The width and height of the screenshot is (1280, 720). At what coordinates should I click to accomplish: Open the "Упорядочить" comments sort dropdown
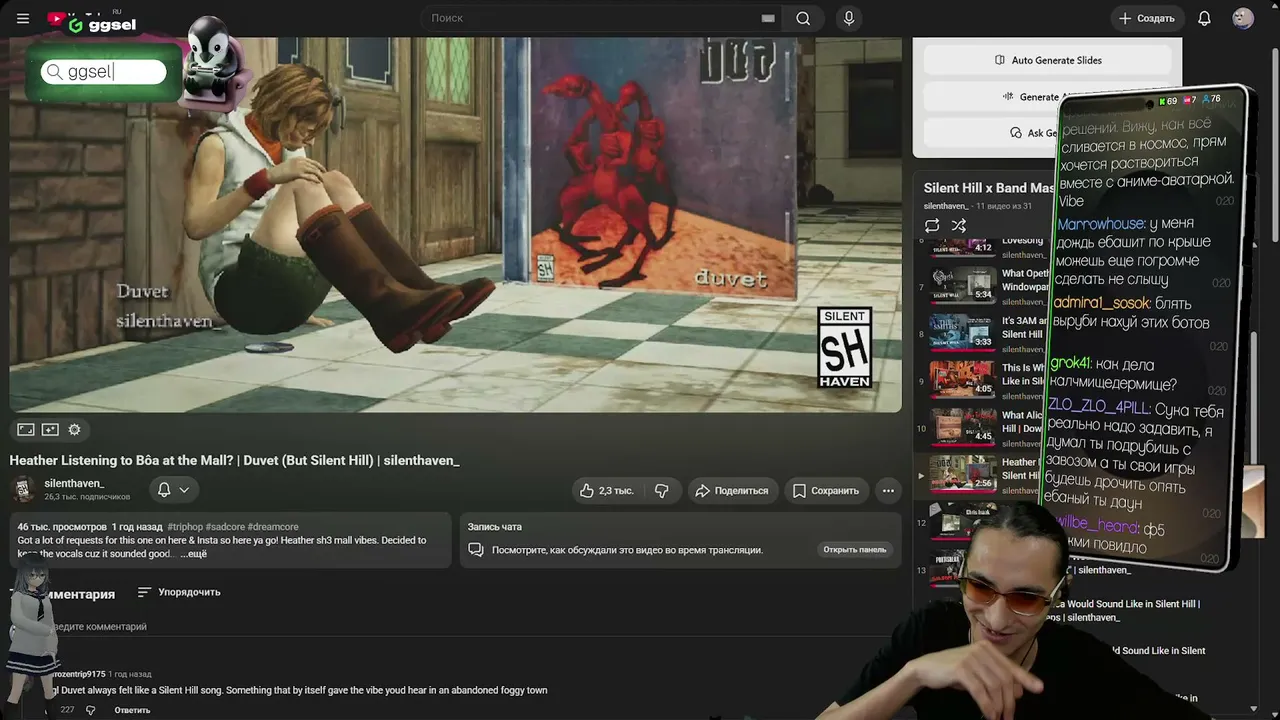click(179, 592)
